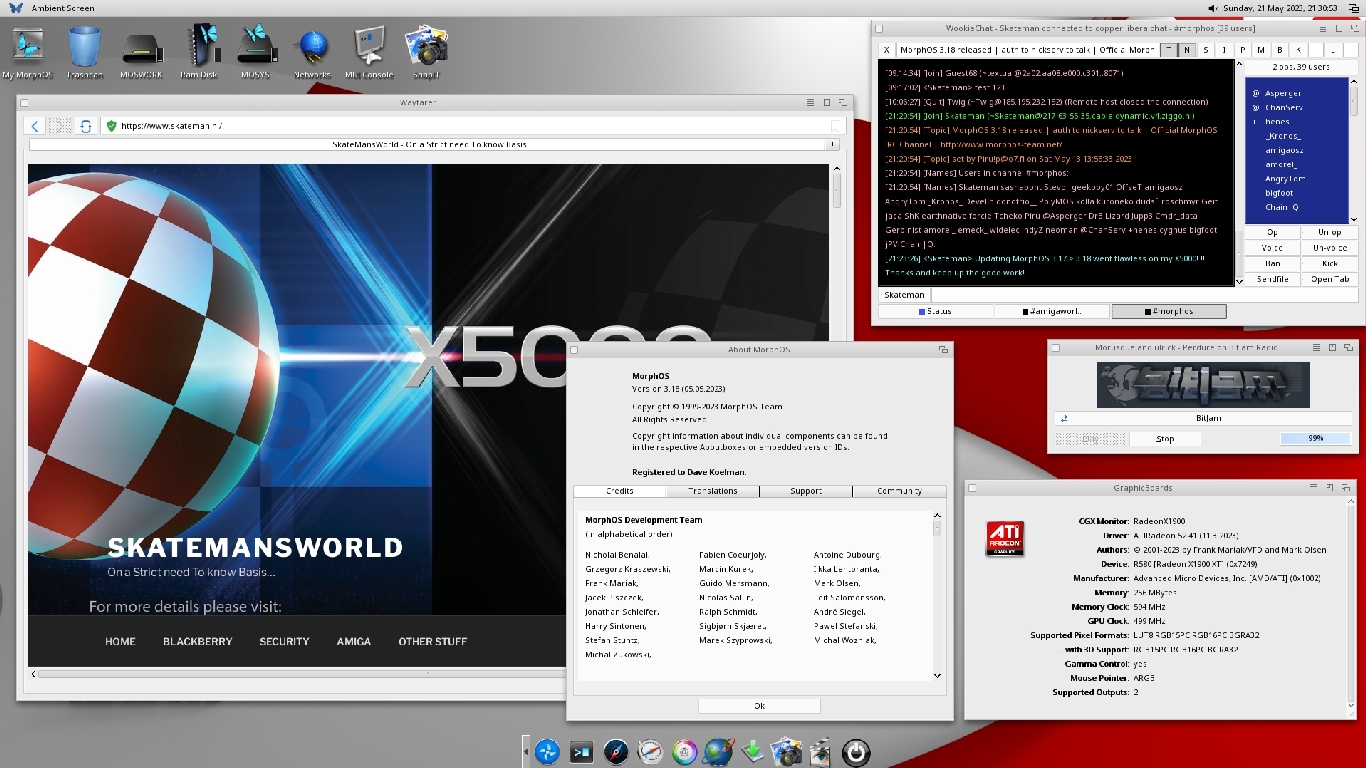Toggle the T channel mode in WookieChat

pyautogui.click(x=1167, y=50)
